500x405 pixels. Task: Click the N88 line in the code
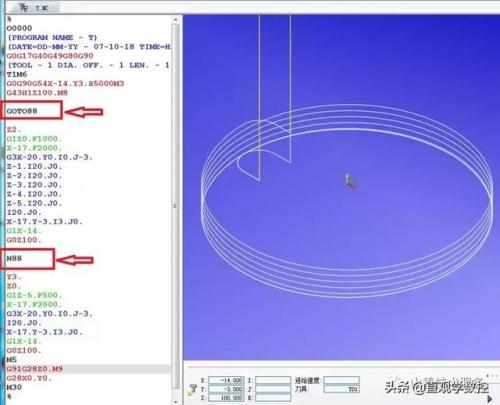[14, 258]
